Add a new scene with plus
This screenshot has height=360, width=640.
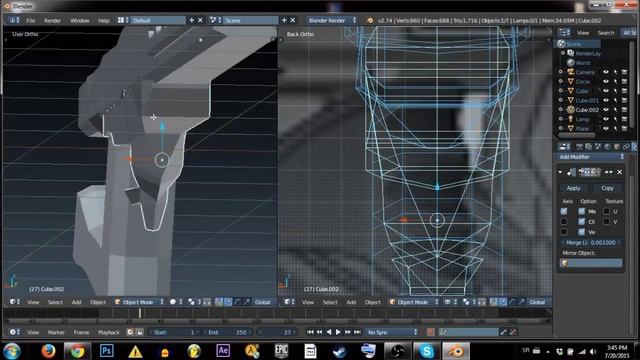coord(284,20)
